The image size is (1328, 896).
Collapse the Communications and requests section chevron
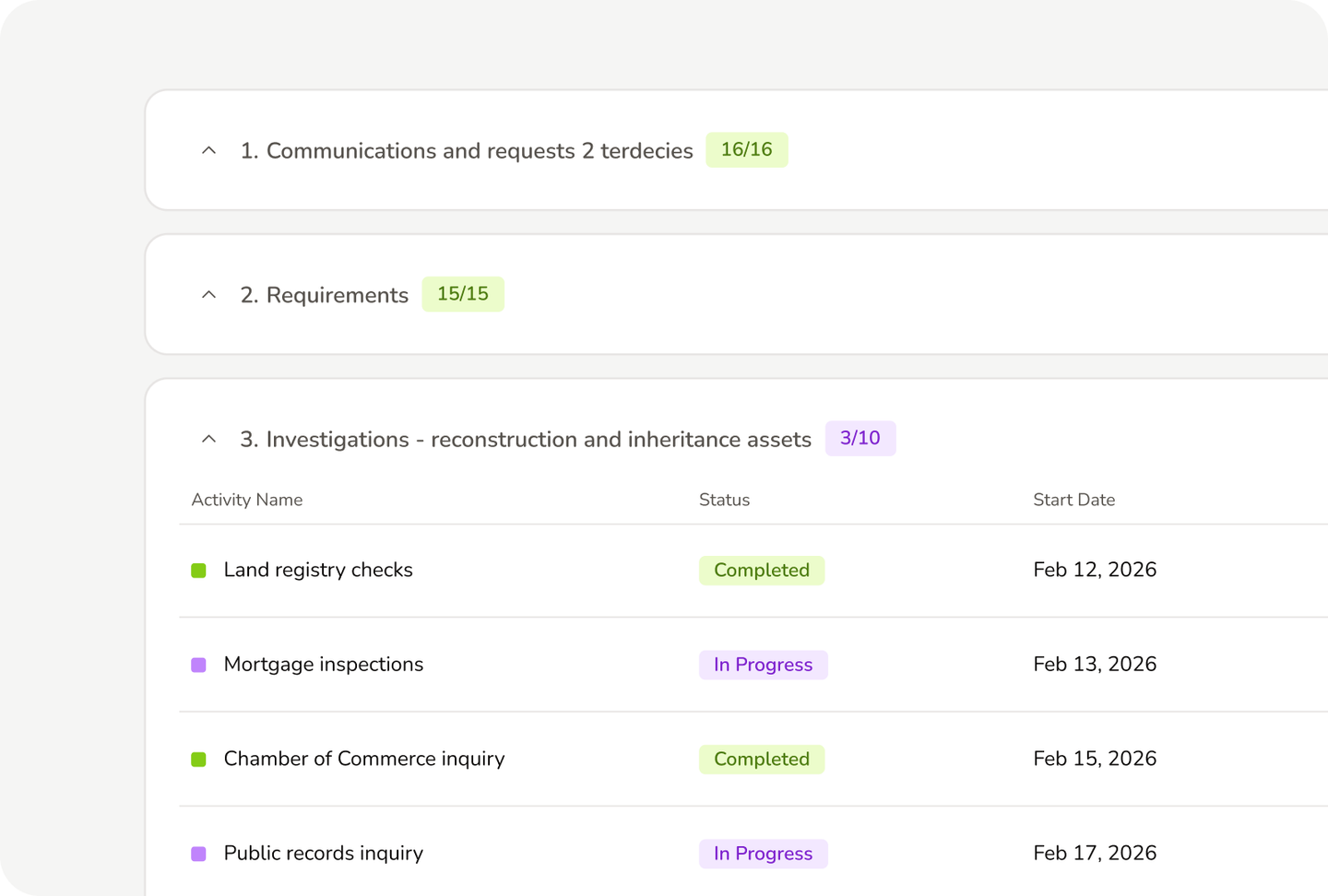(x=209, y=150)
